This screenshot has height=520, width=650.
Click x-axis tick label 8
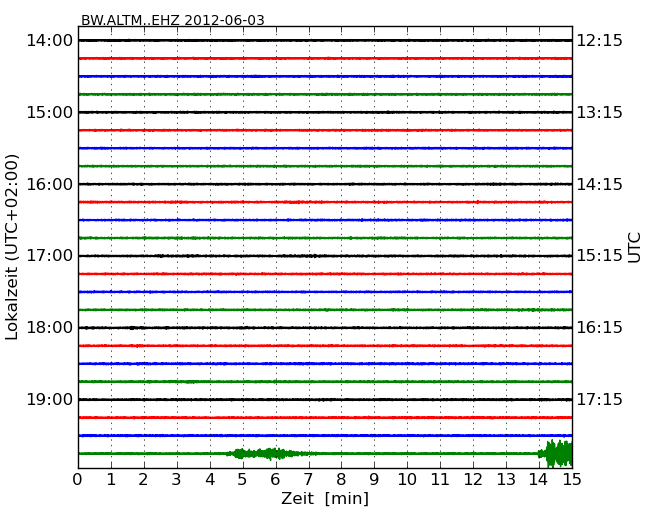click(341, 480)
